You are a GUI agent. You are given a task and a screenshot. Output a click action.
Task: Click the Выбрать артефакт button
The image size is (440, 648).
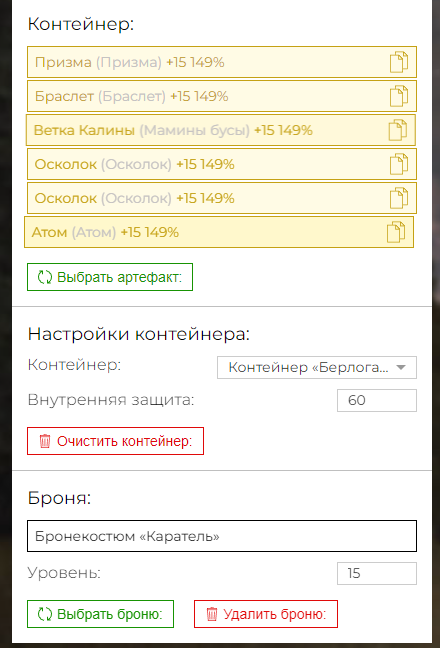[110, 277]
